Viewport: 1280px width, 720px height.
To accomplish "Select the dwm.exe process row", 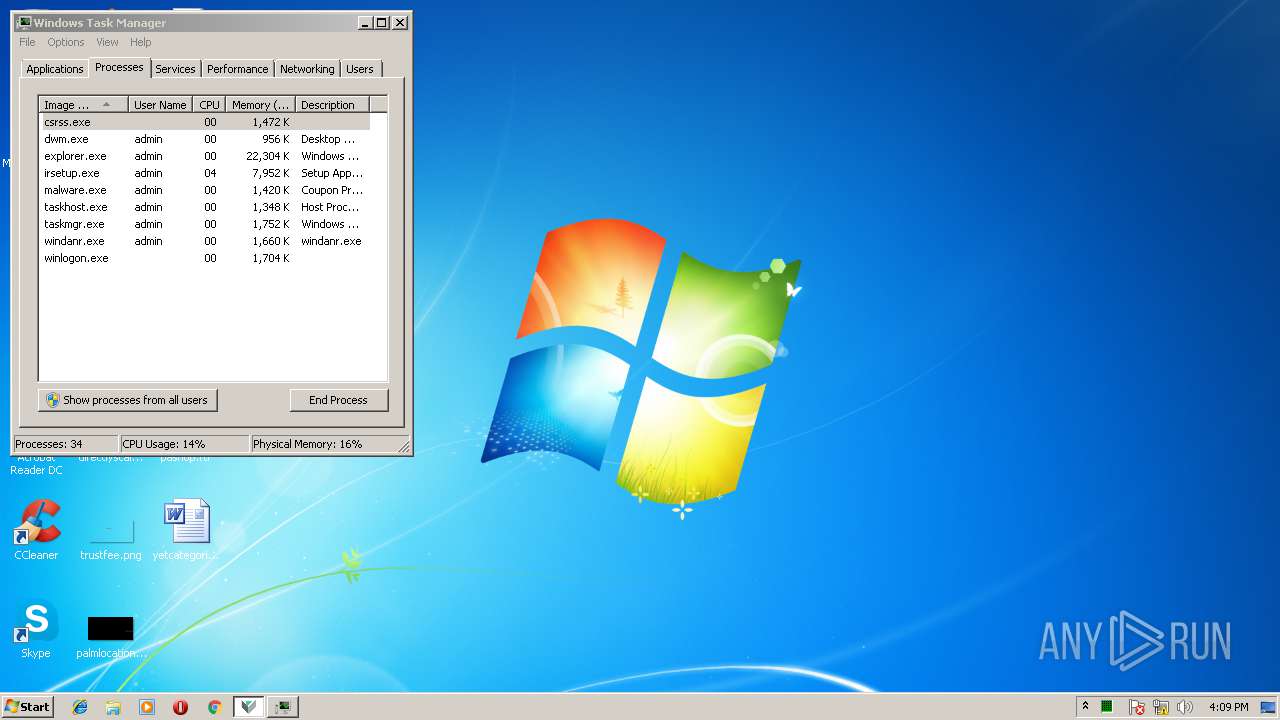I will tap(205, 139).
